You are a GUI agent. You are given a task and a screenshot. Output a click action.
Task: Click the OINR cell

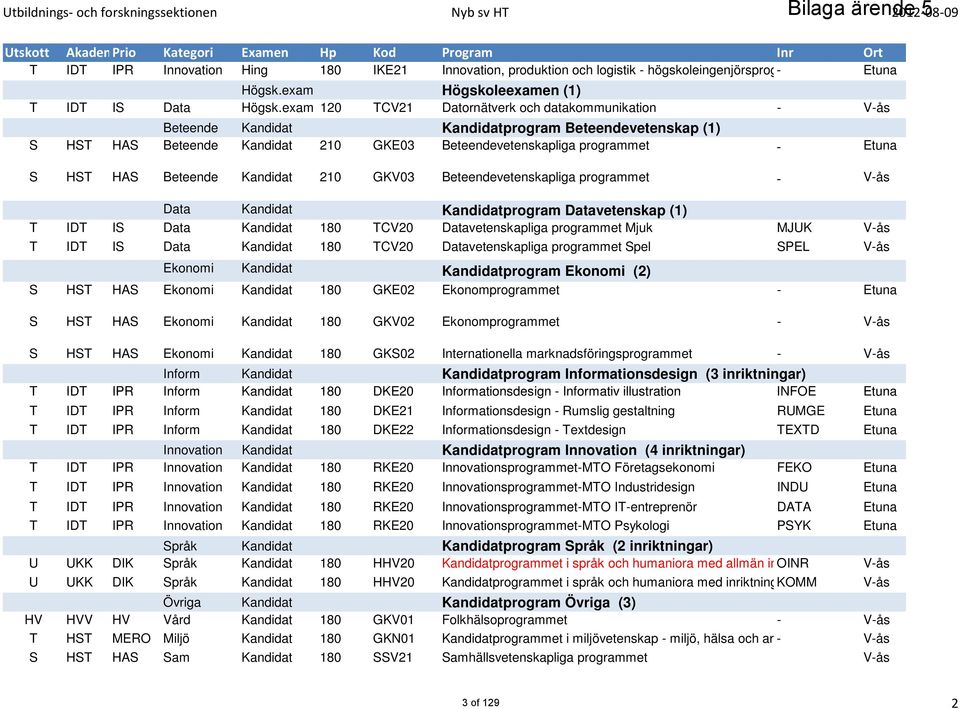pos(792,563)
